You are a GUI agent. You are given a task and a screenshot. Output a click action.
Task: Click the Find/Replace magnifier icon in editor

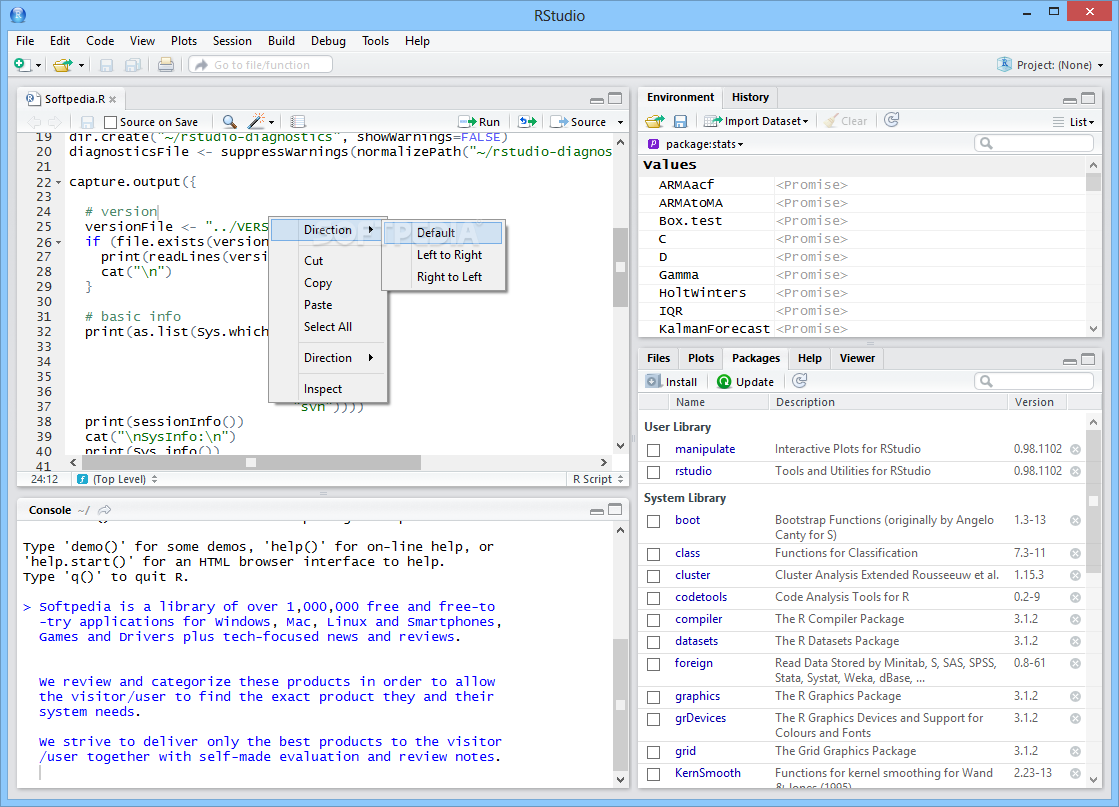(229, 122)
